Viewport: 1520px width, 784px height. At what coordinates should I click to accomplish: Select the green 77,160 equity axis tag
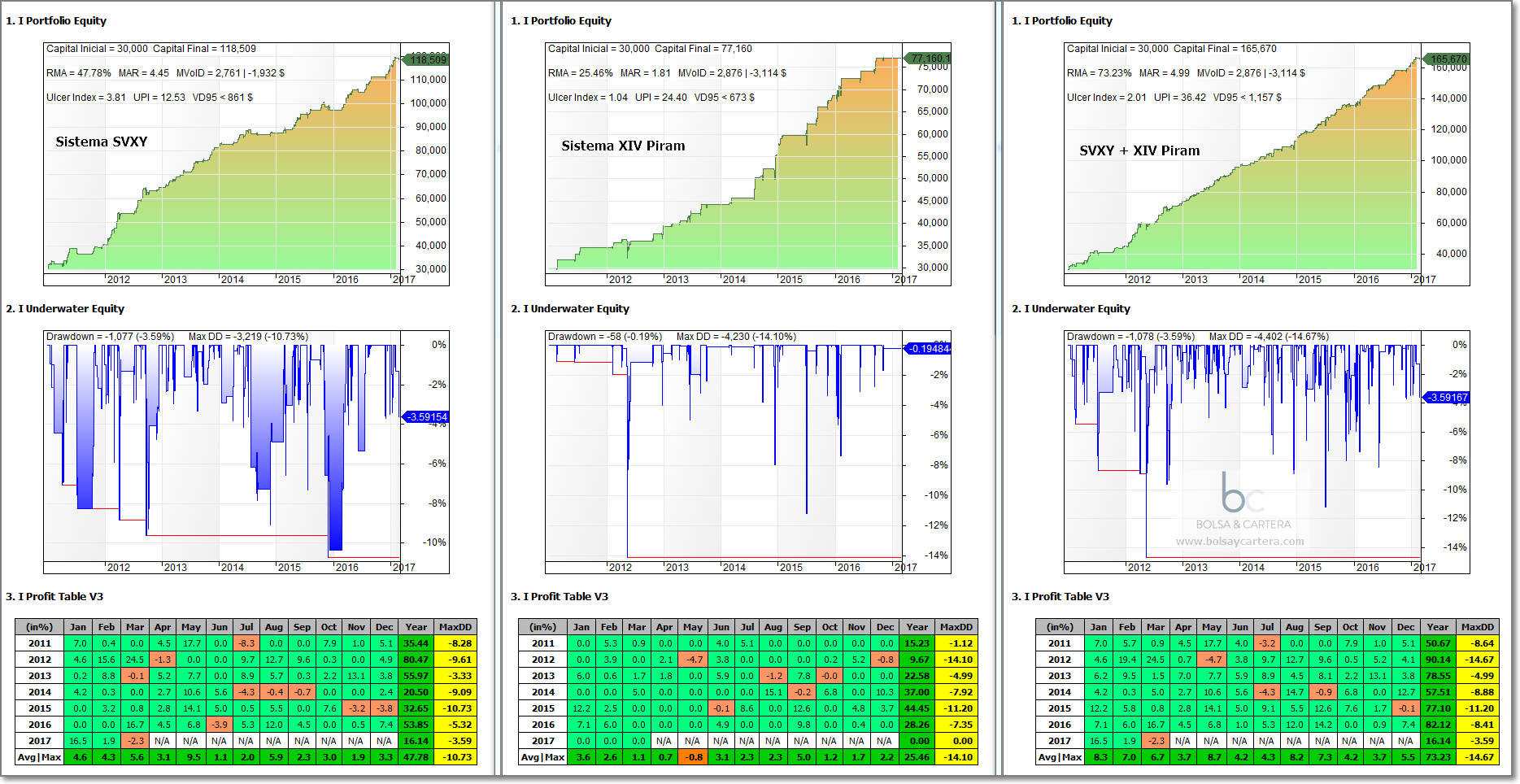[928, 59]
